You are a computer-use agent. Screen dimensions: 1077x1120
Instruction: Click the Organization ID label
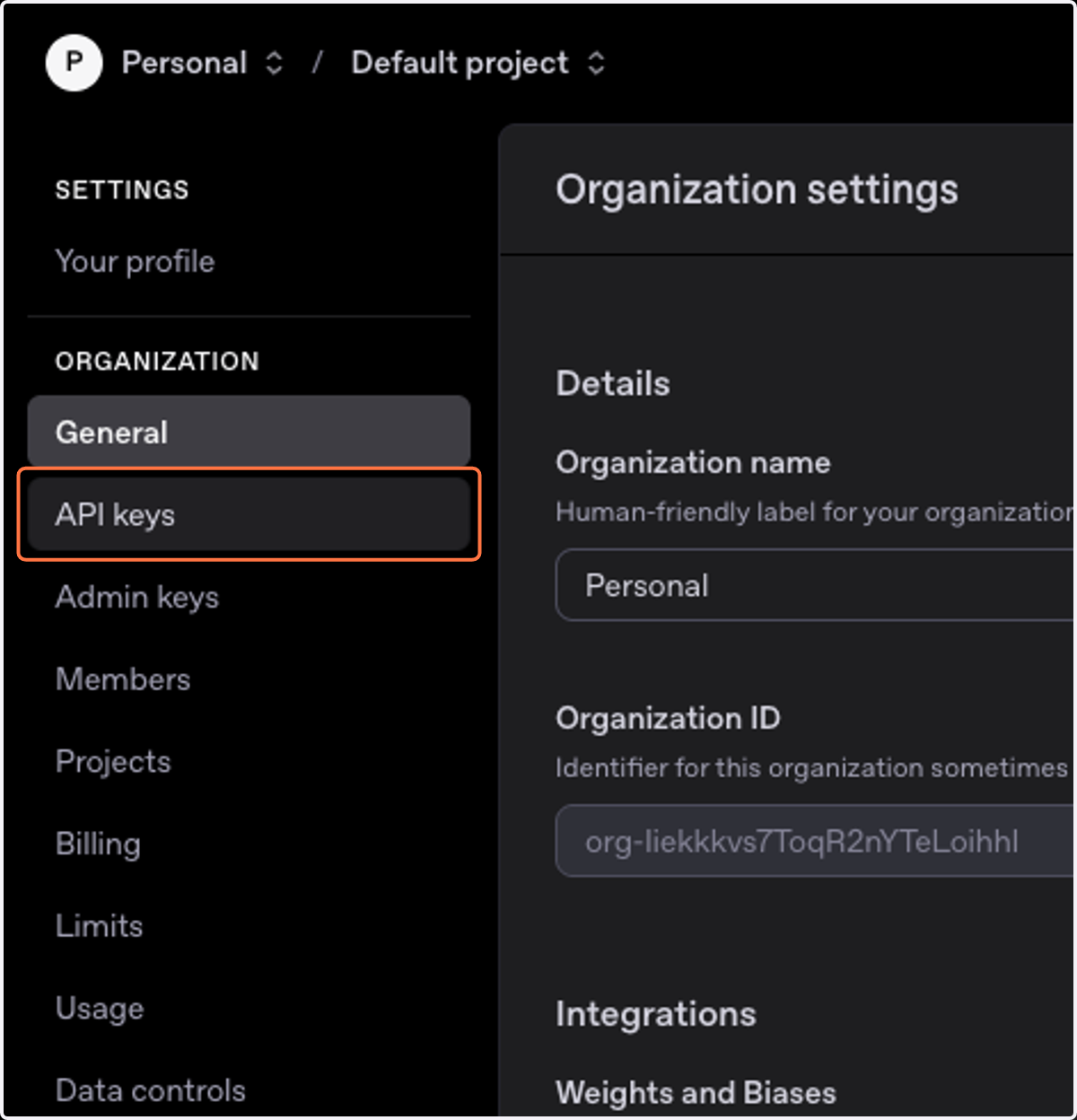[668, 718]
